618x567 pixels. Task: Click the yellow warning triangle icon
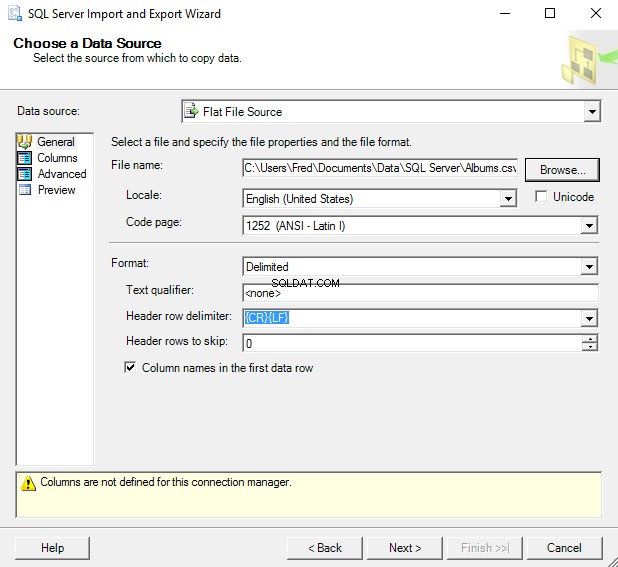point(28,483)
